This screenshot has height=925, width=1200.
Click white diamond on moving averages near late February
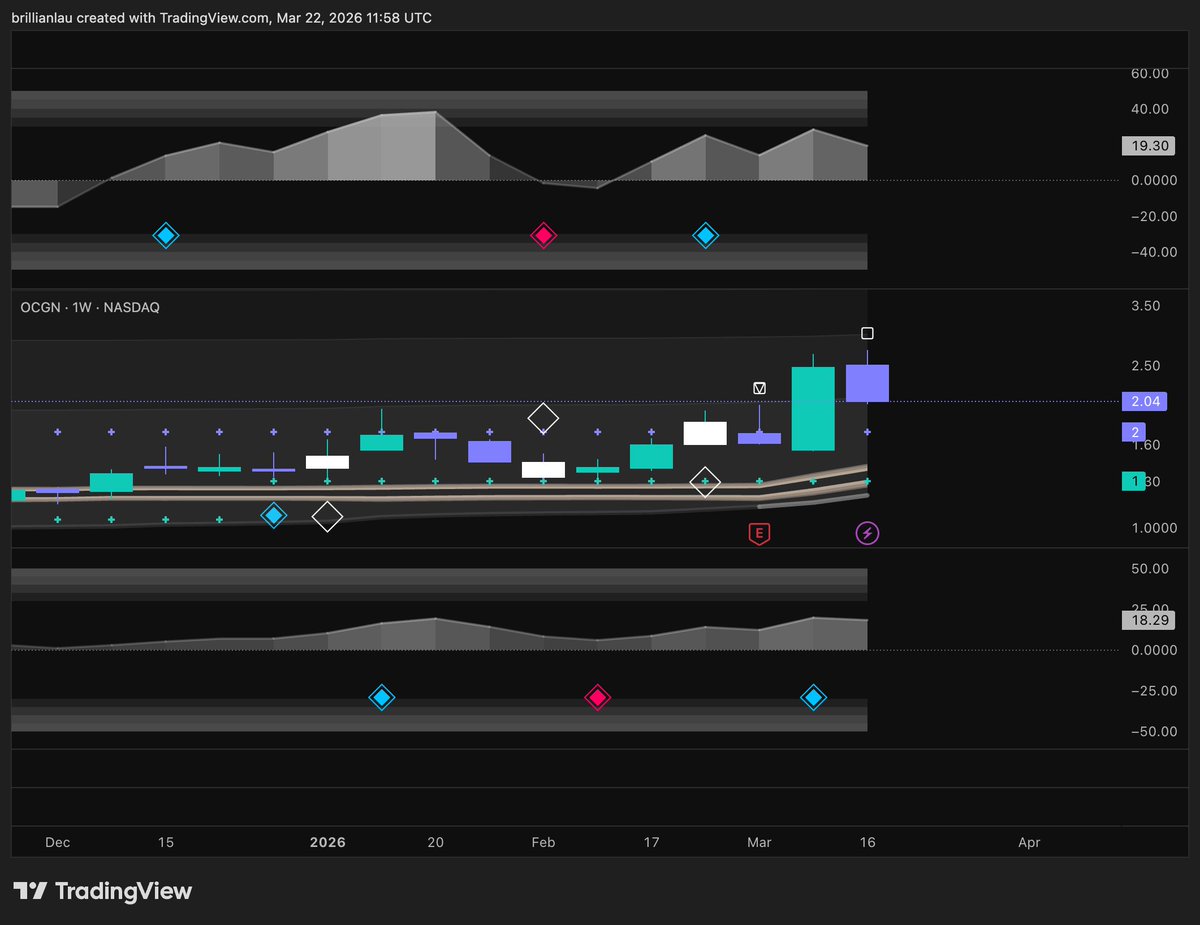706,482
